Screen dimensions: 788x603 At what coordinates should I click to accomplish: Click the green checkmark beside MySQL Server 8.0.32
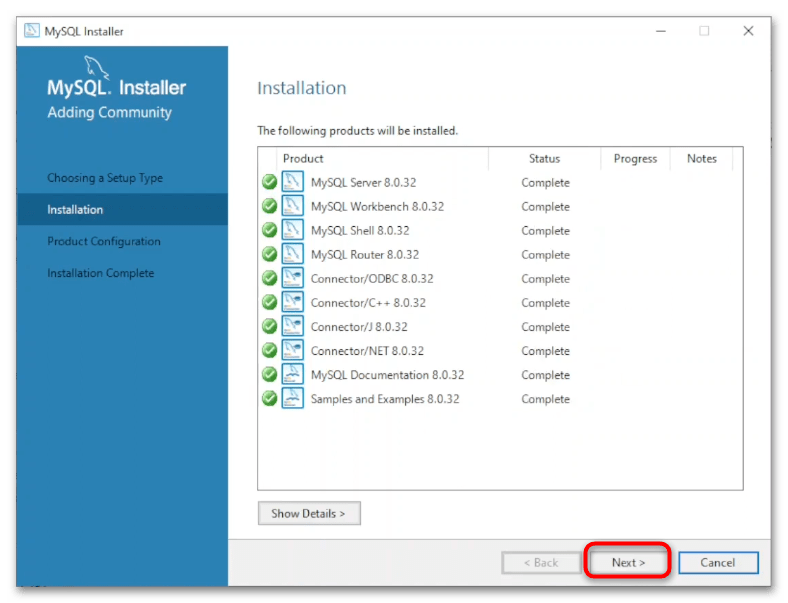(x=269, y=182)
